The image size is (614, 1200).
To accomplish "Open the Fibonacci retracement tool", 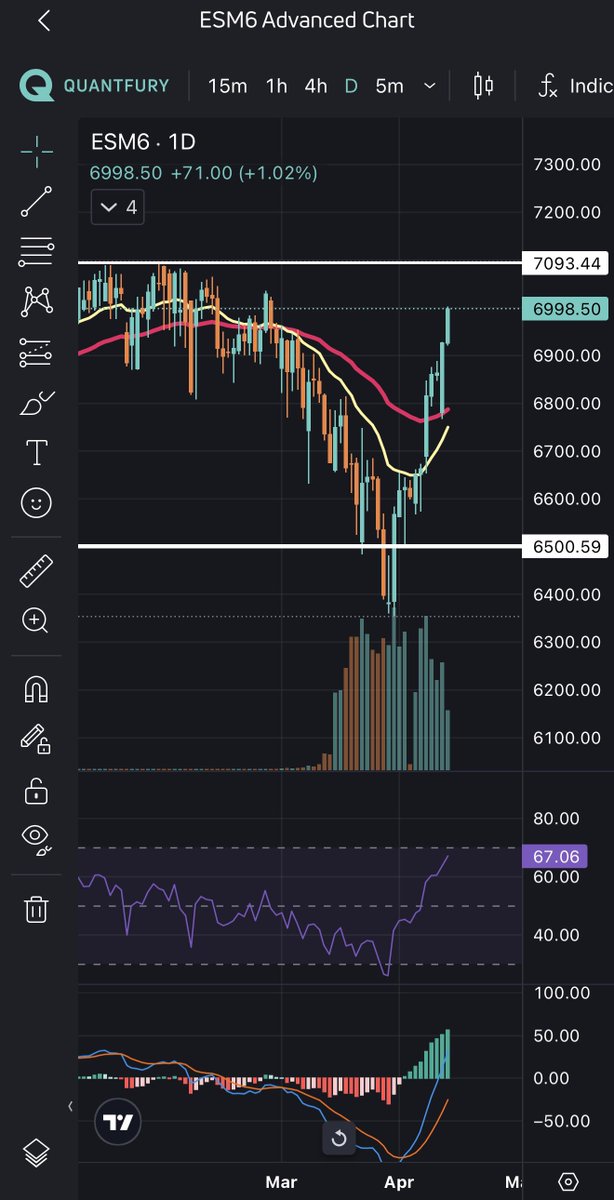I will click(x=36, y=252).
